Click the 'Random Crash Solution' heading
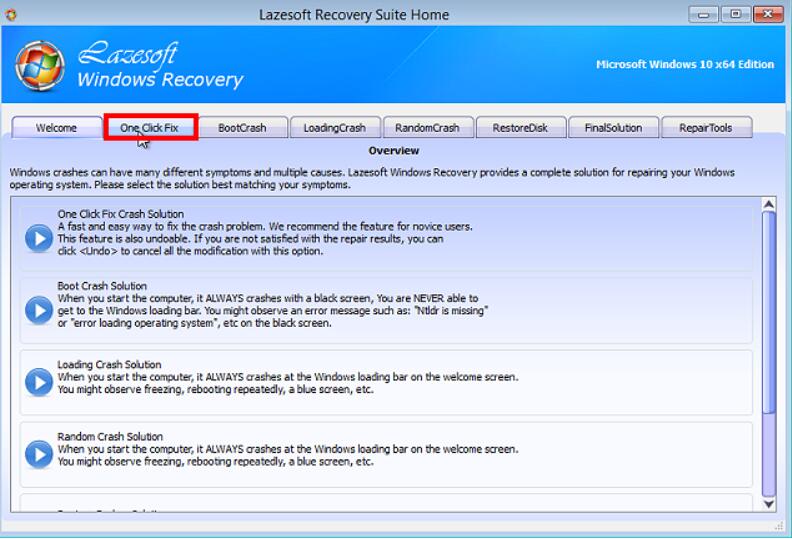792x539 pixels. coord(110,436)
